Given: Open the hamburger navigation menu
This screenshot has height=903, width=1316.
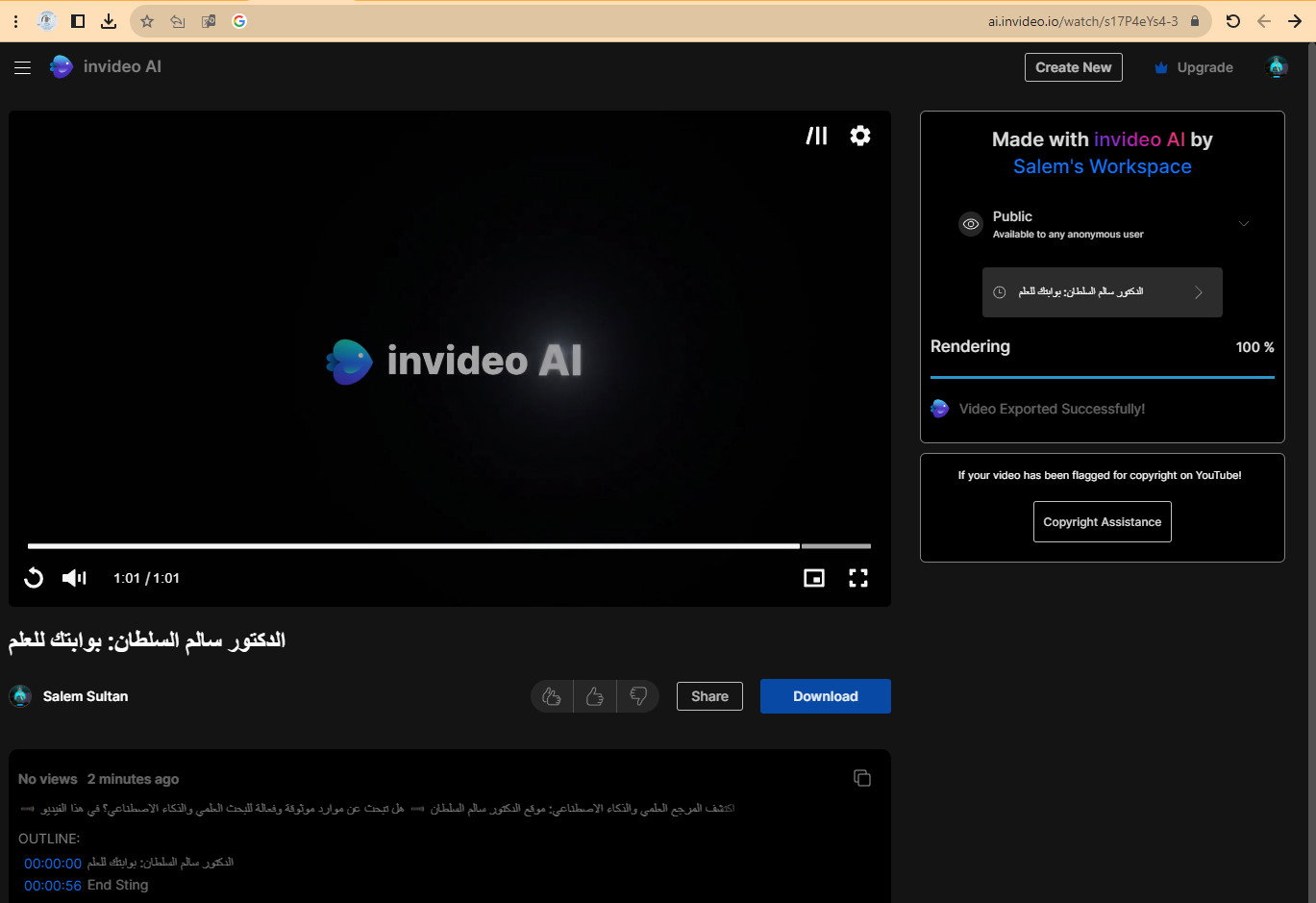Looking at the screenshot, I should click(22, 67).
